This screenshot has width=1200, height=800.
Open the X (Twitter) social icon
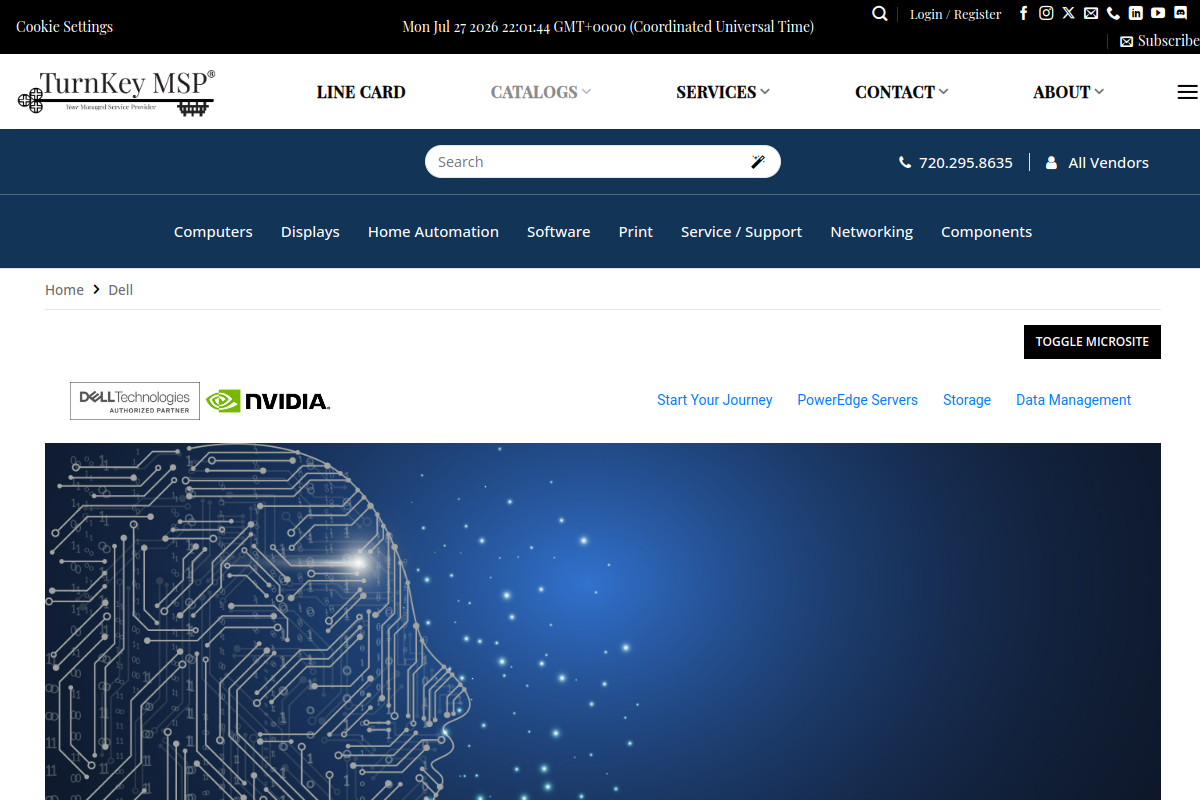coord(1069,13)
